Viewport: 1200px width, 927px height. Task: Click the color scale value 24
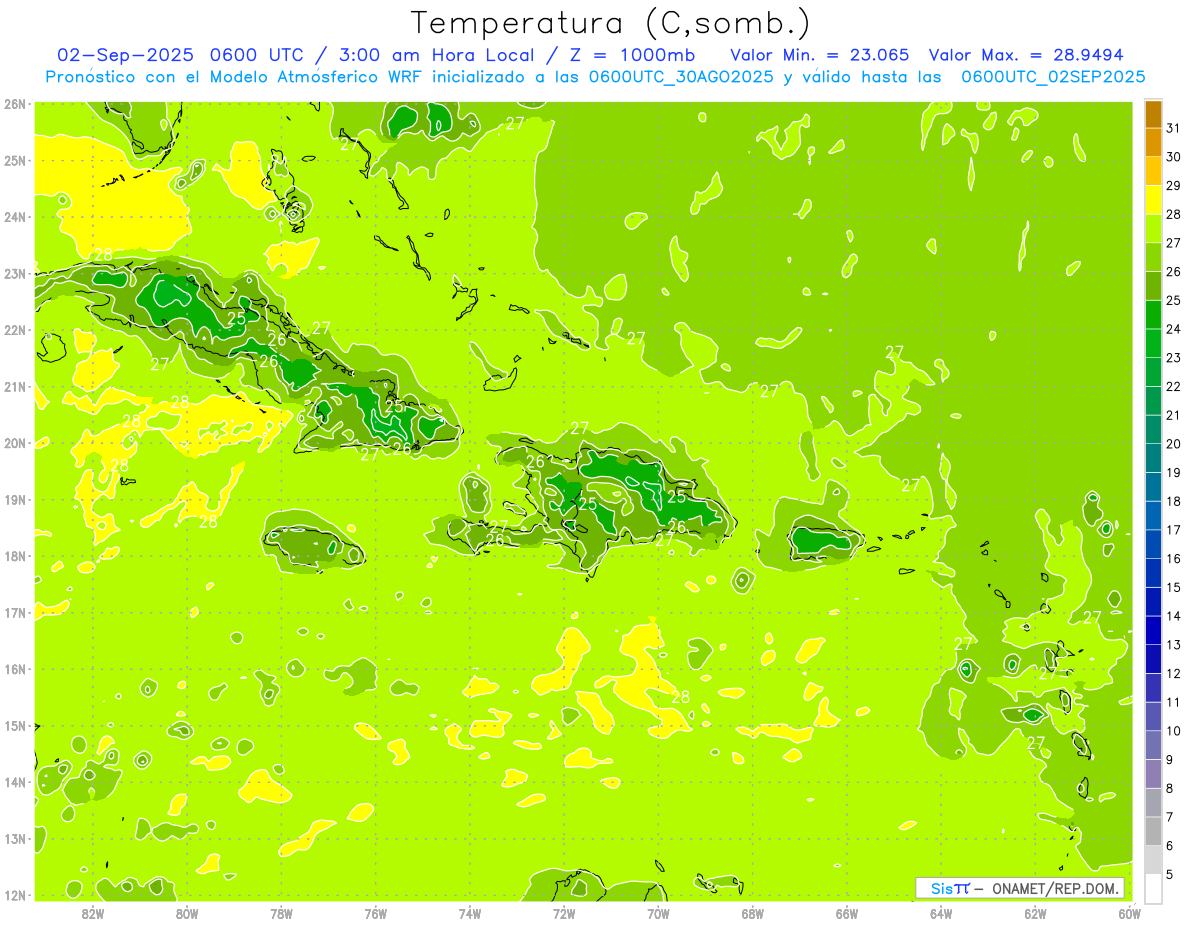[x=1174, y=329]
